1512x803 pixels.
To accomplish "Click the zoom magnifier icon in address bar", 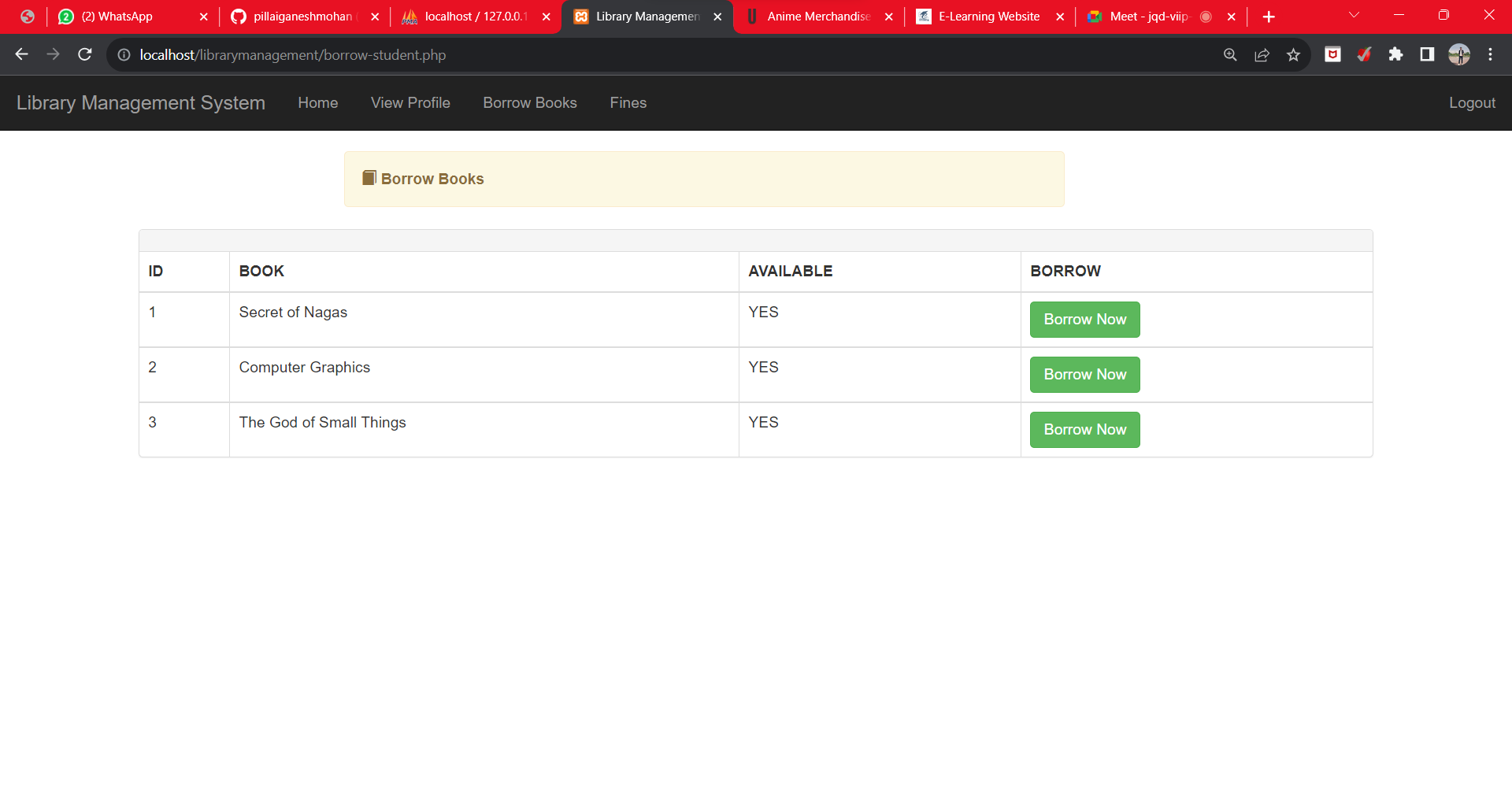I will (1230, 55).
